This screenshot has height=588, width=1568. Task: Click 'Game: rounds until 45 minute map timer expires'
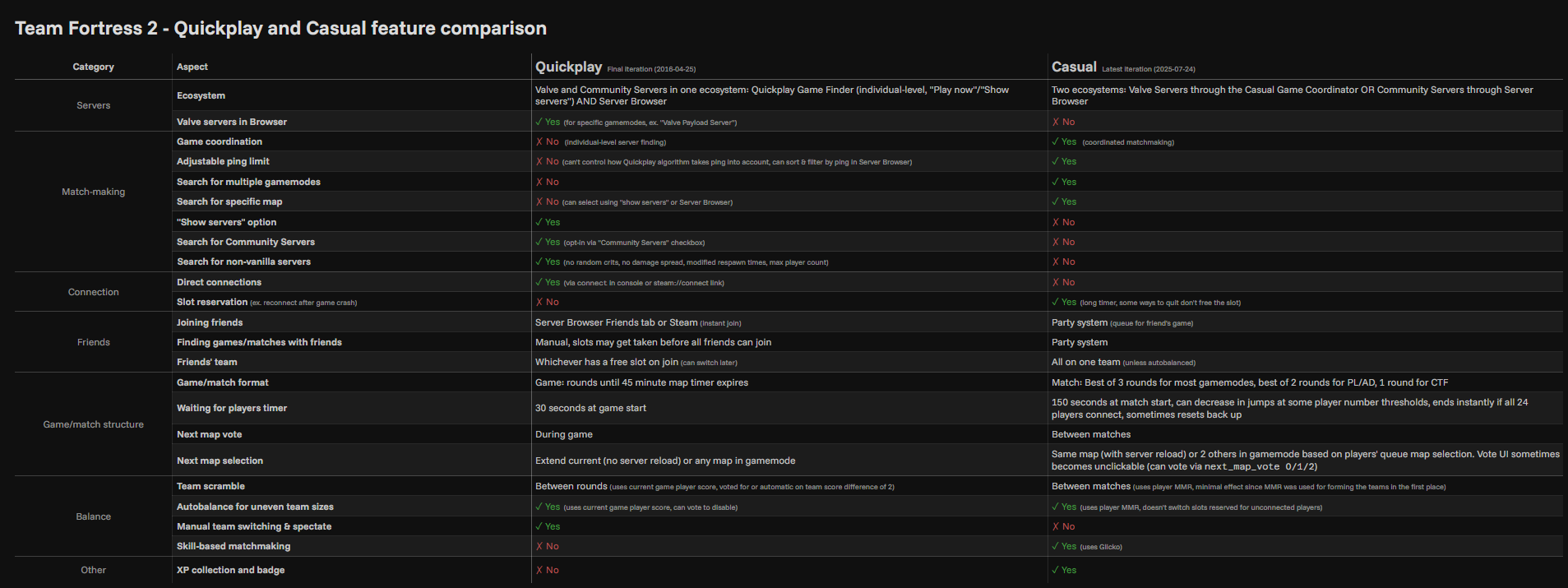[641, 382]
